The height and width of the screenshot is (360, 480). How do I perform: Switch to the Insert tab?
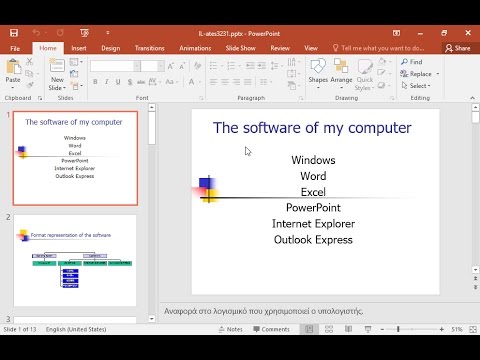pos(79,48)
